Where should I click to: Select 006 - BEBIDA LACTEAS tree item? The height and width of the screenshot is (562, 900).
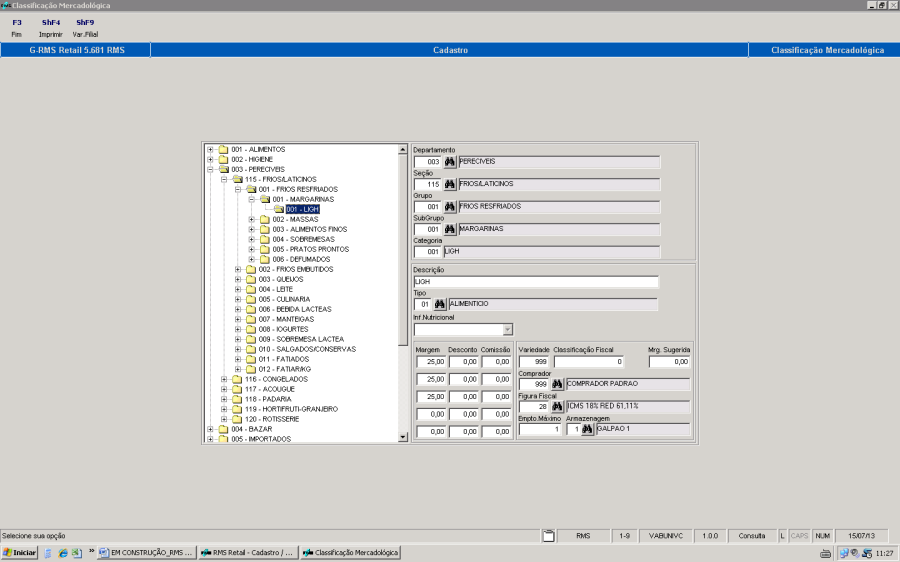pyautogui.click(x=294, y=309)
